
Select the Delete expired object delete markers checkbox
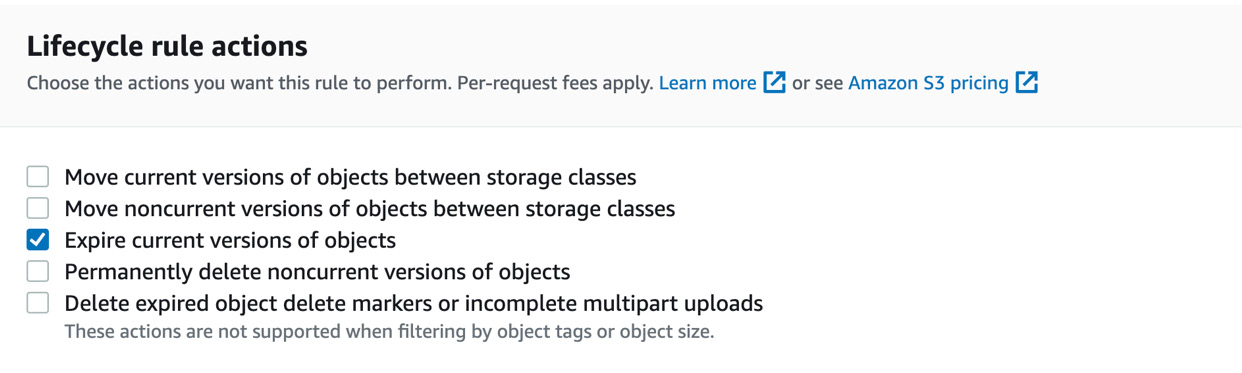(38, 303)
